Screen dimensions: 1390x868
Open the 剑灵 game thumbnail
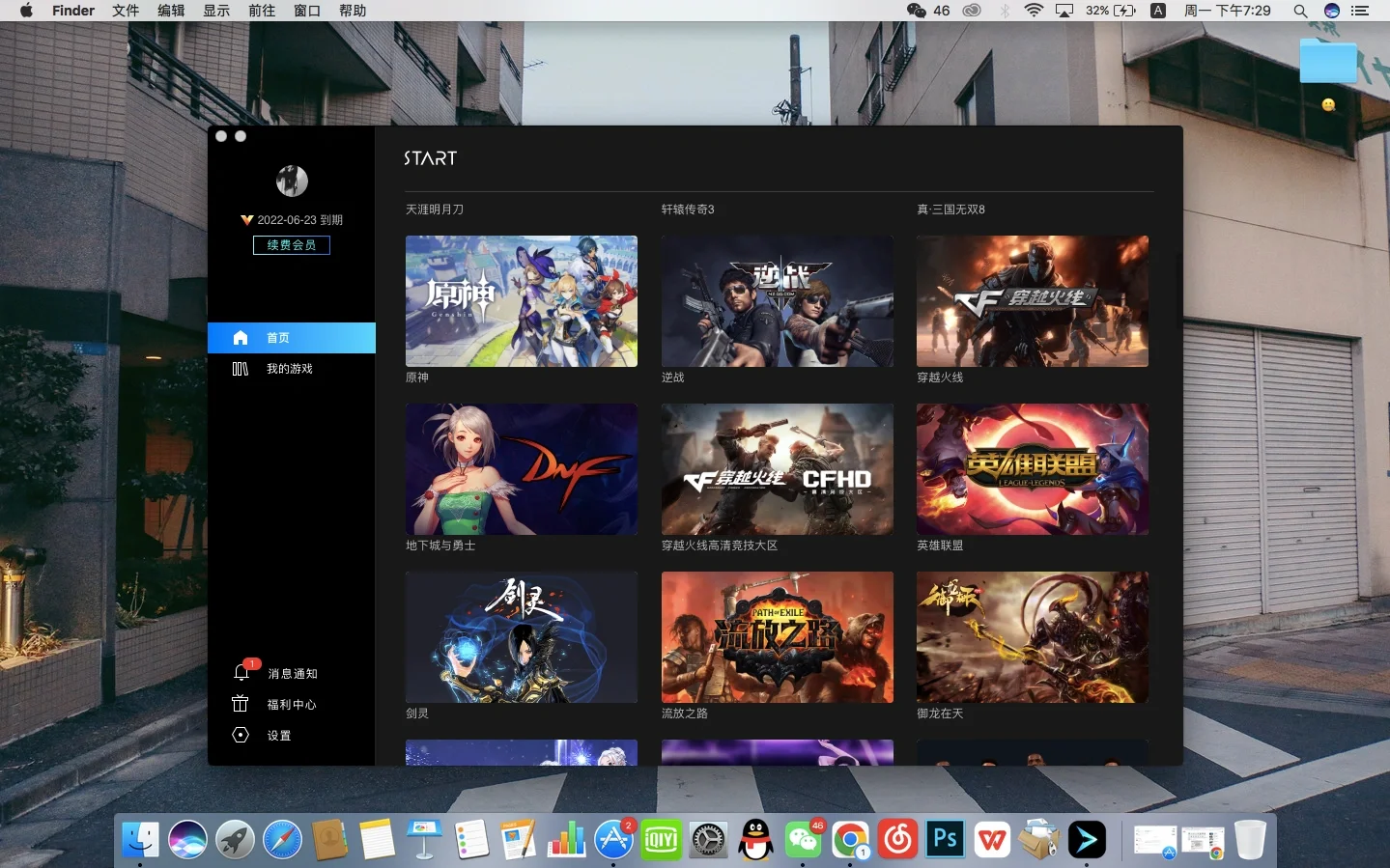click(x=522, y=637)
